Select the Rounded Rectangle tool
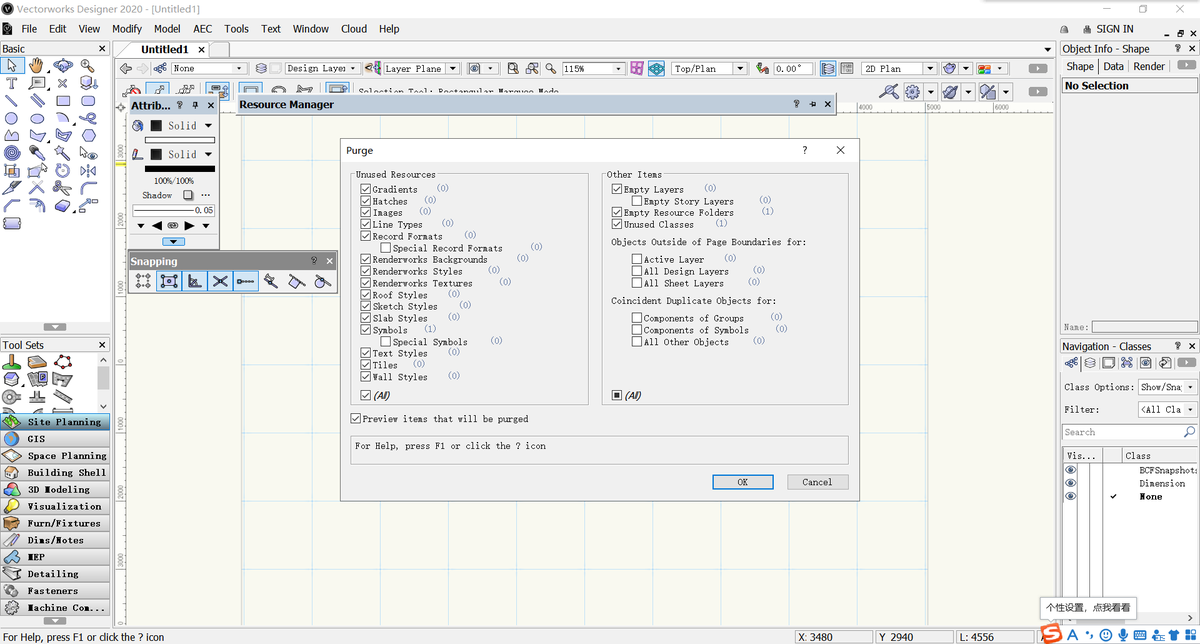1200x644 pixels. (x=88, y=101)
